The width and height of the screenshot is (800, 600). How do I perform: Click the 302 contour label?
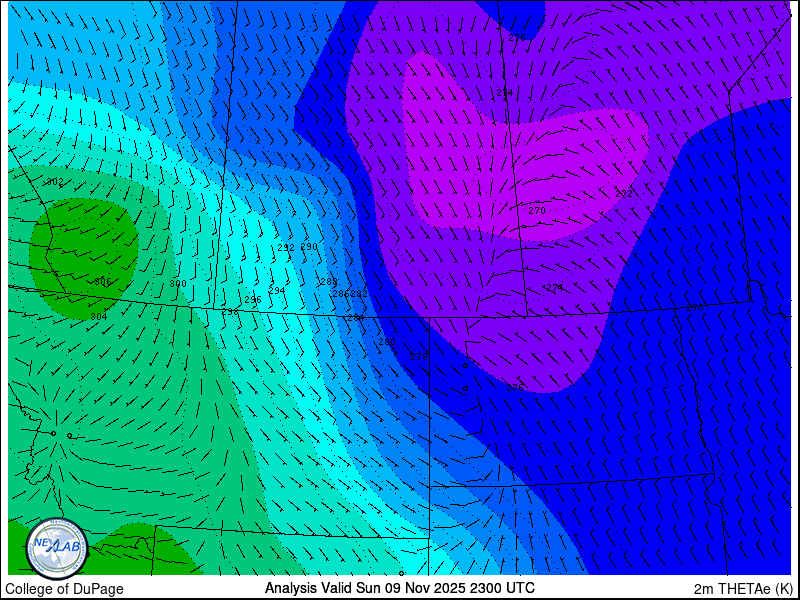[55, 182]
